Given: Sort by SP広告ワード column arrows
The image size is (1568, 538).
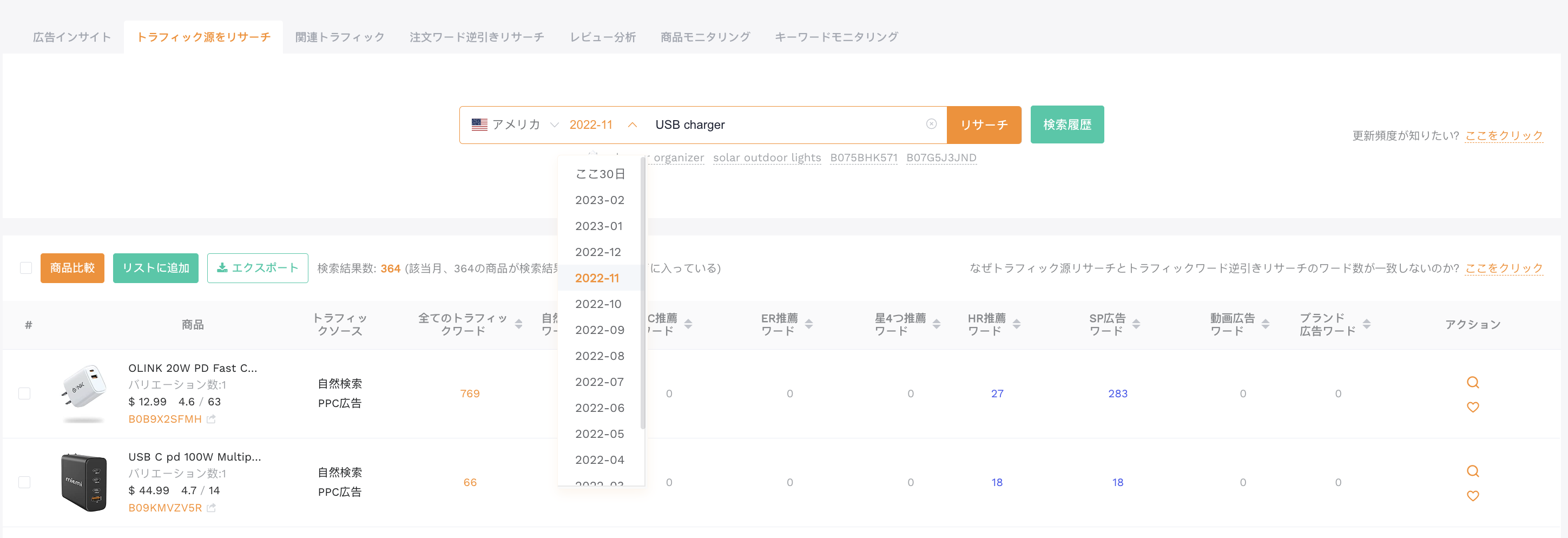Looking at the screenshot, I should pos(1136,324).
